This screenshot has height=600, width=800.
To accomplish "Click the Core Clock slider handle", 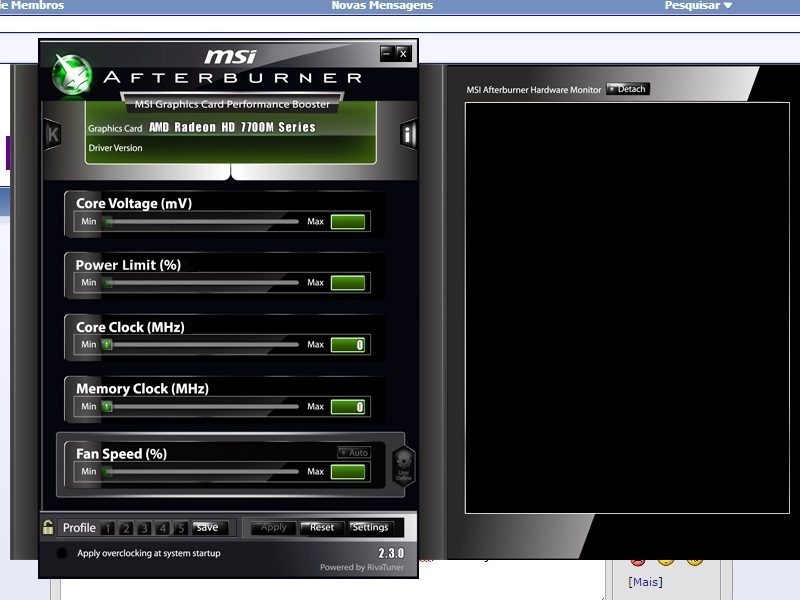I will pyautogui.click(x=107, y=344).
